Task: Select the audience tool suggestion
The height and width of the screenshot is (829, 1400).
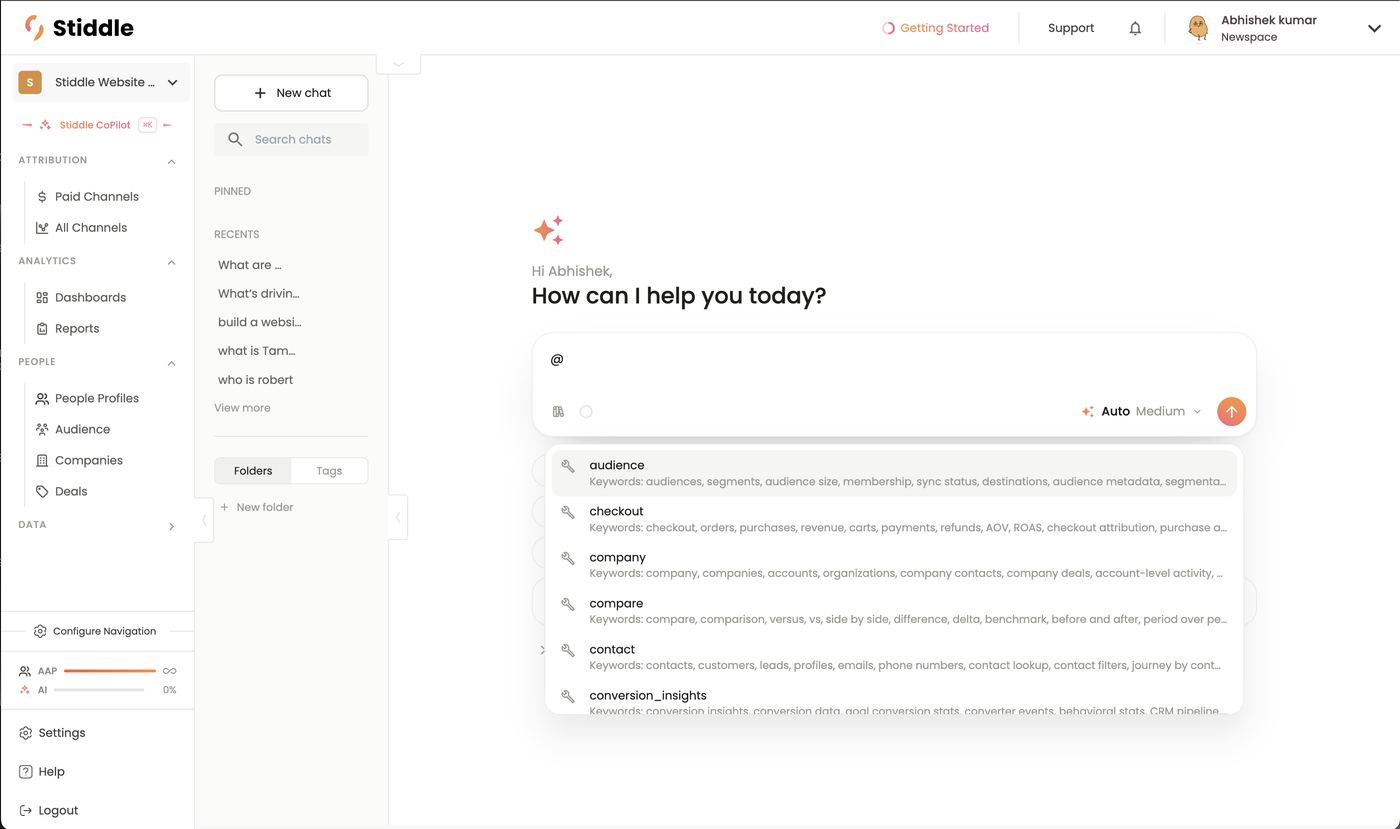Action: [894, 473]
